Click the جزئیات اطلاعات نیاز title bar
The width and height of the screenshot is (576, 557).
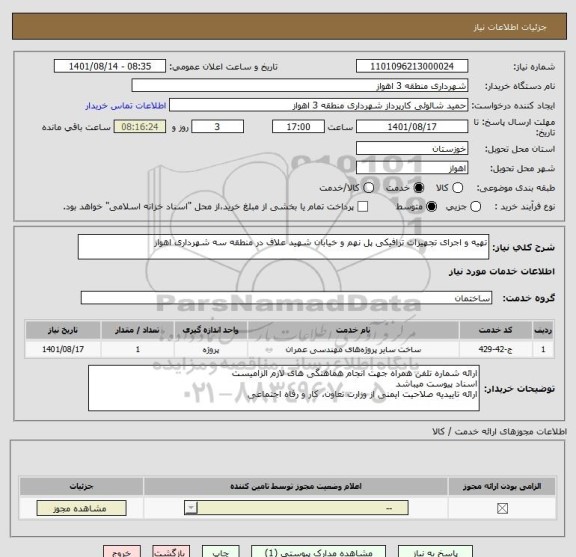(289, 27)
